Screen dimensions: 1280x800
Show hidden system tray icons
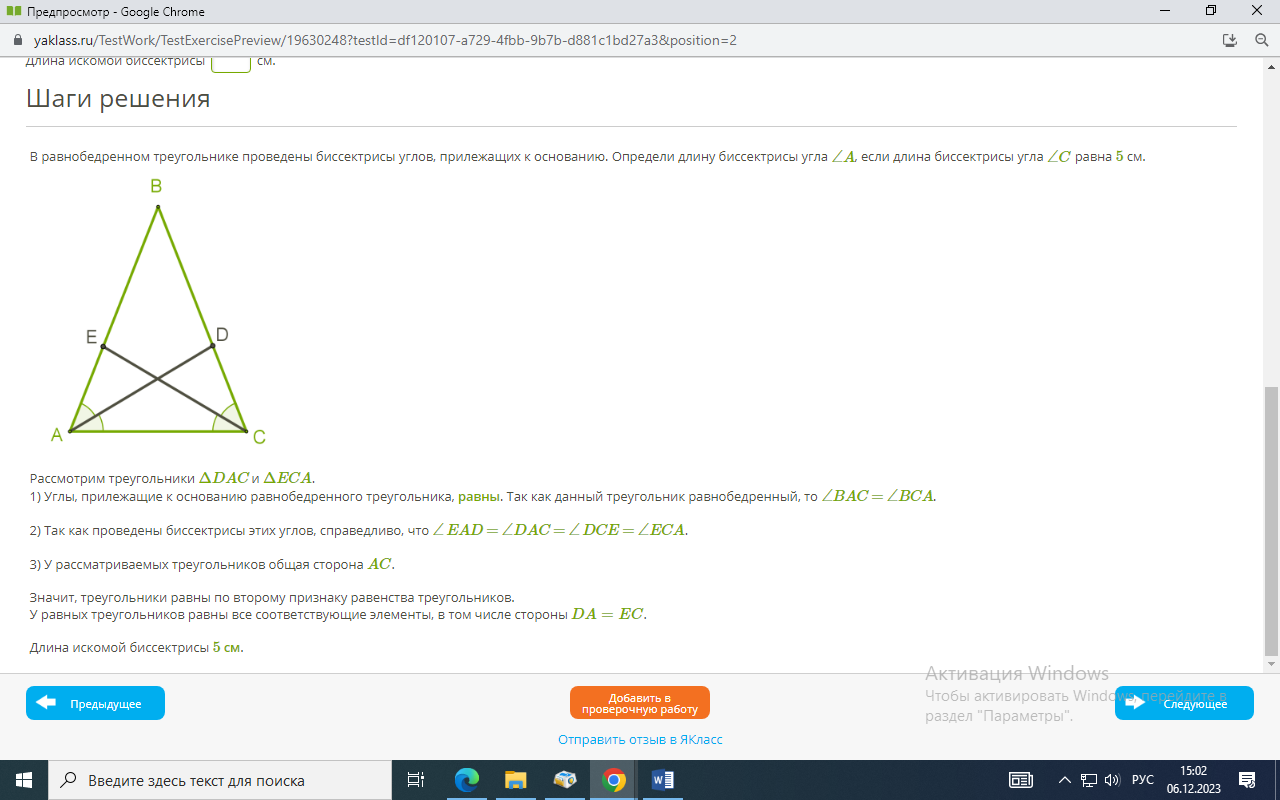click(1064, 780)
